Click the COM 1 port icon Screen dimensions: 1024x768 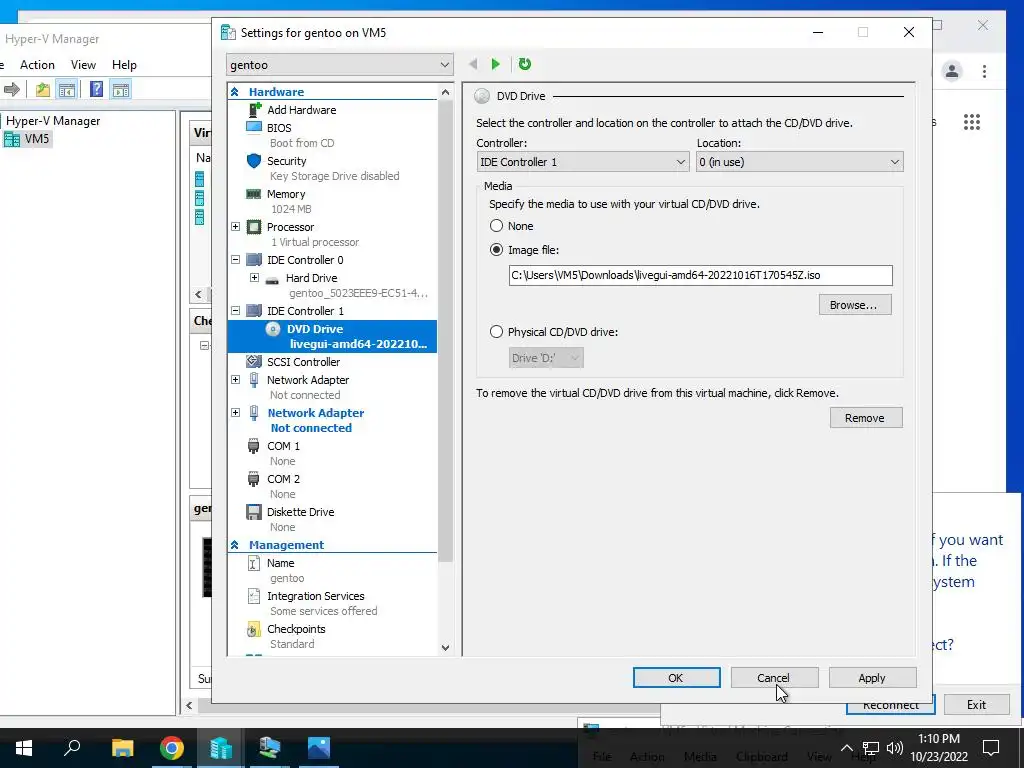tap(253, 446)
